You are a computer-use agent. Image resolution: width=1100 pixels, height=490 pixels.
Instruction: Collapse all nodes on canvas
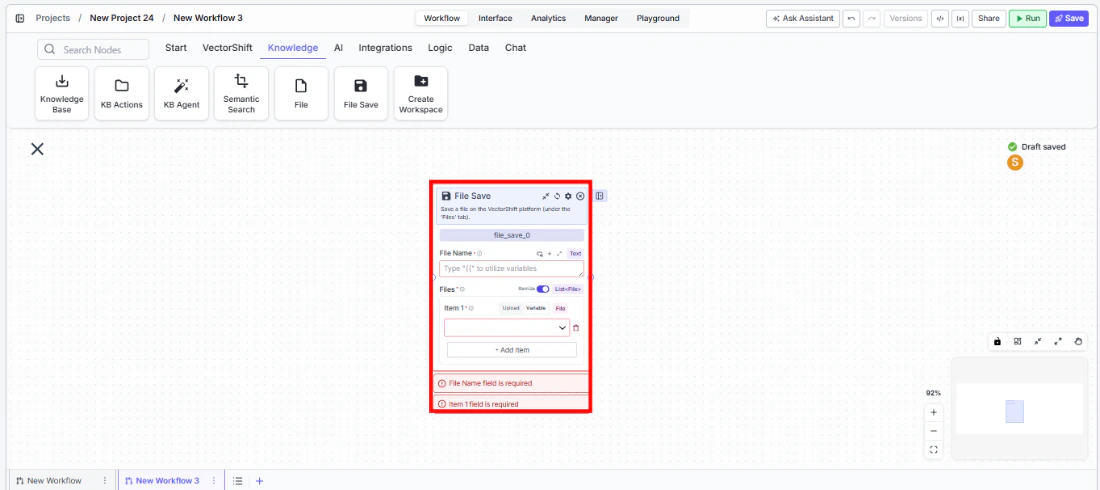[x=1038, y=341]
